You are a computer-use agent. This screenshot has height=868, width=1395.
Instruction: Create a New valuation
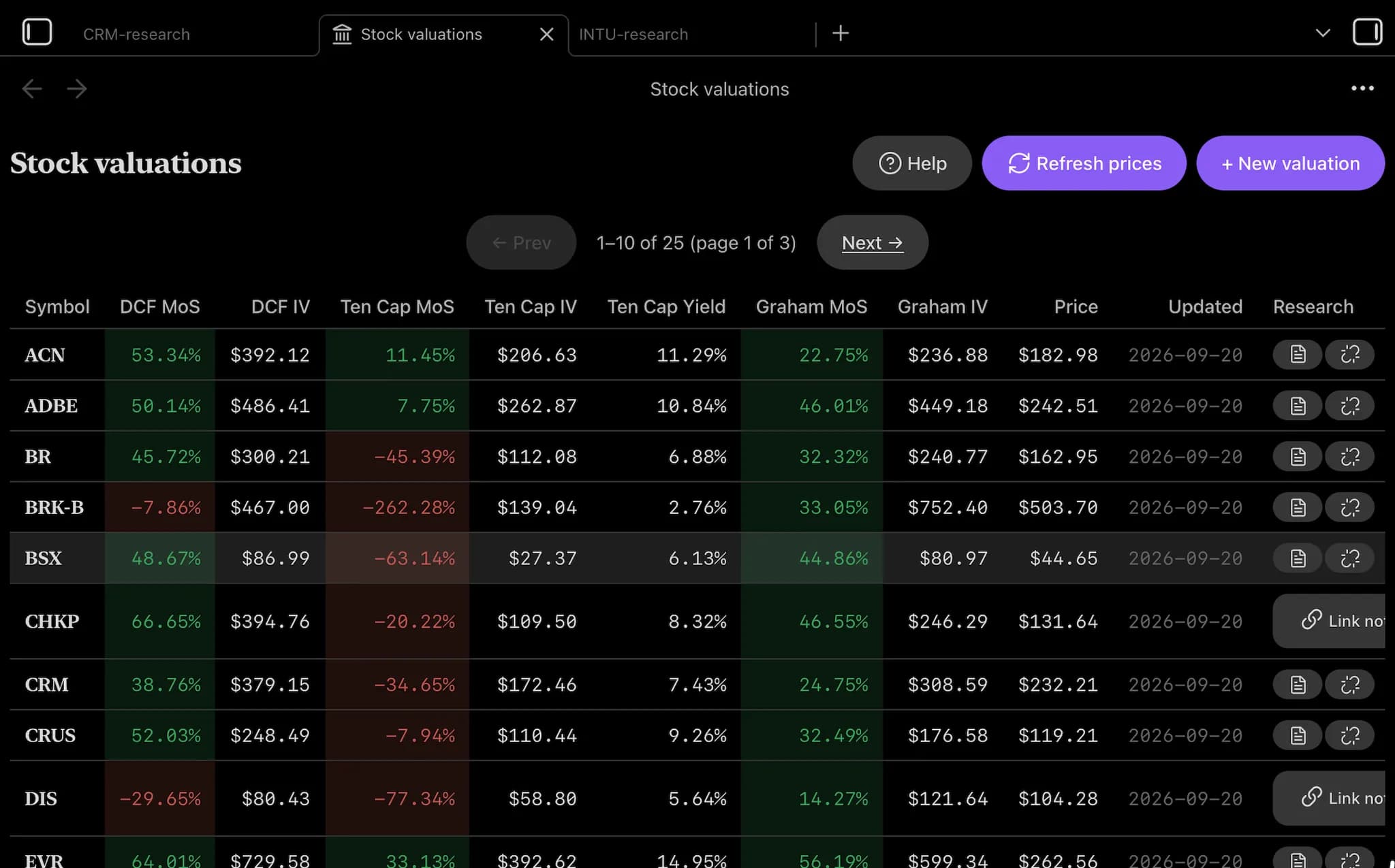click(x=1291, y=163)
